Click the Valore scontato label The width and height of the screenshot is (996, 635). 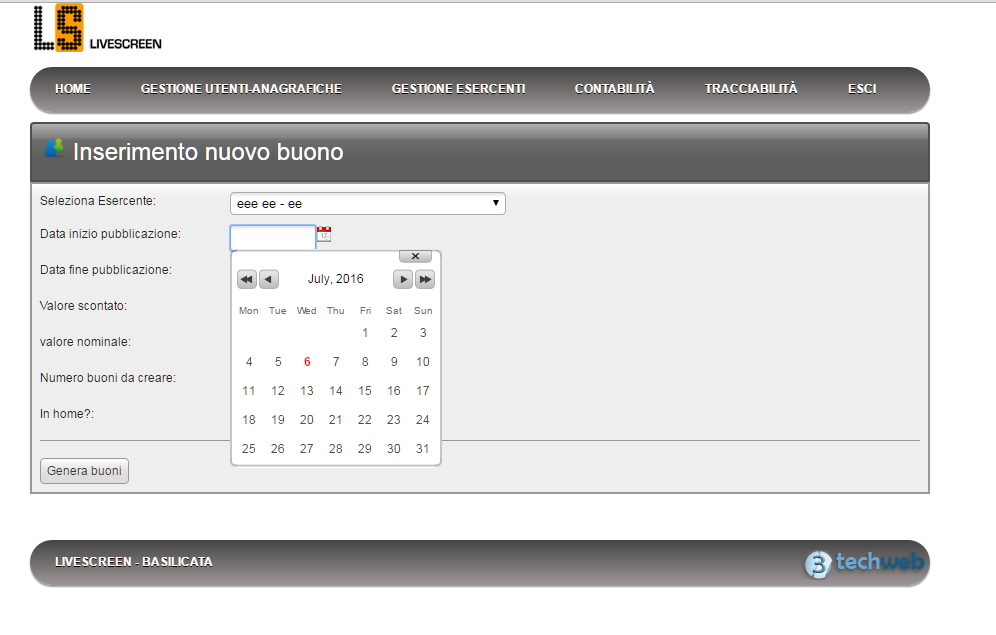click(83, 306)
